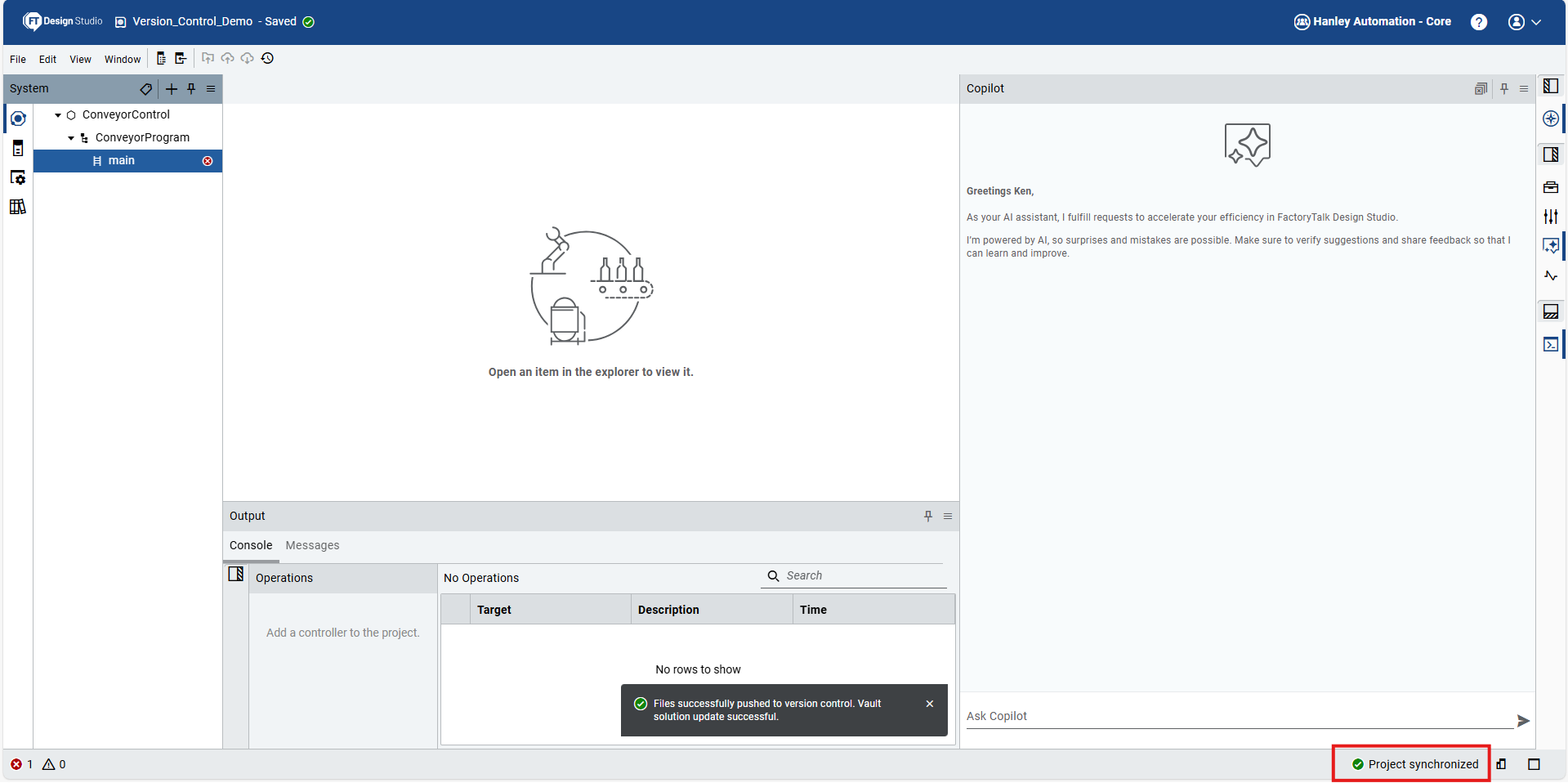Open the user account dropdown
The image size is (1568, 783).
(1525, 22)
